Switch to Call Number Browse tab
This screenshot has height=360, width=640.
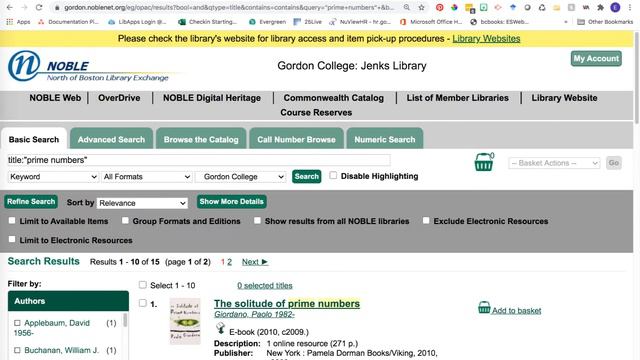296,139
